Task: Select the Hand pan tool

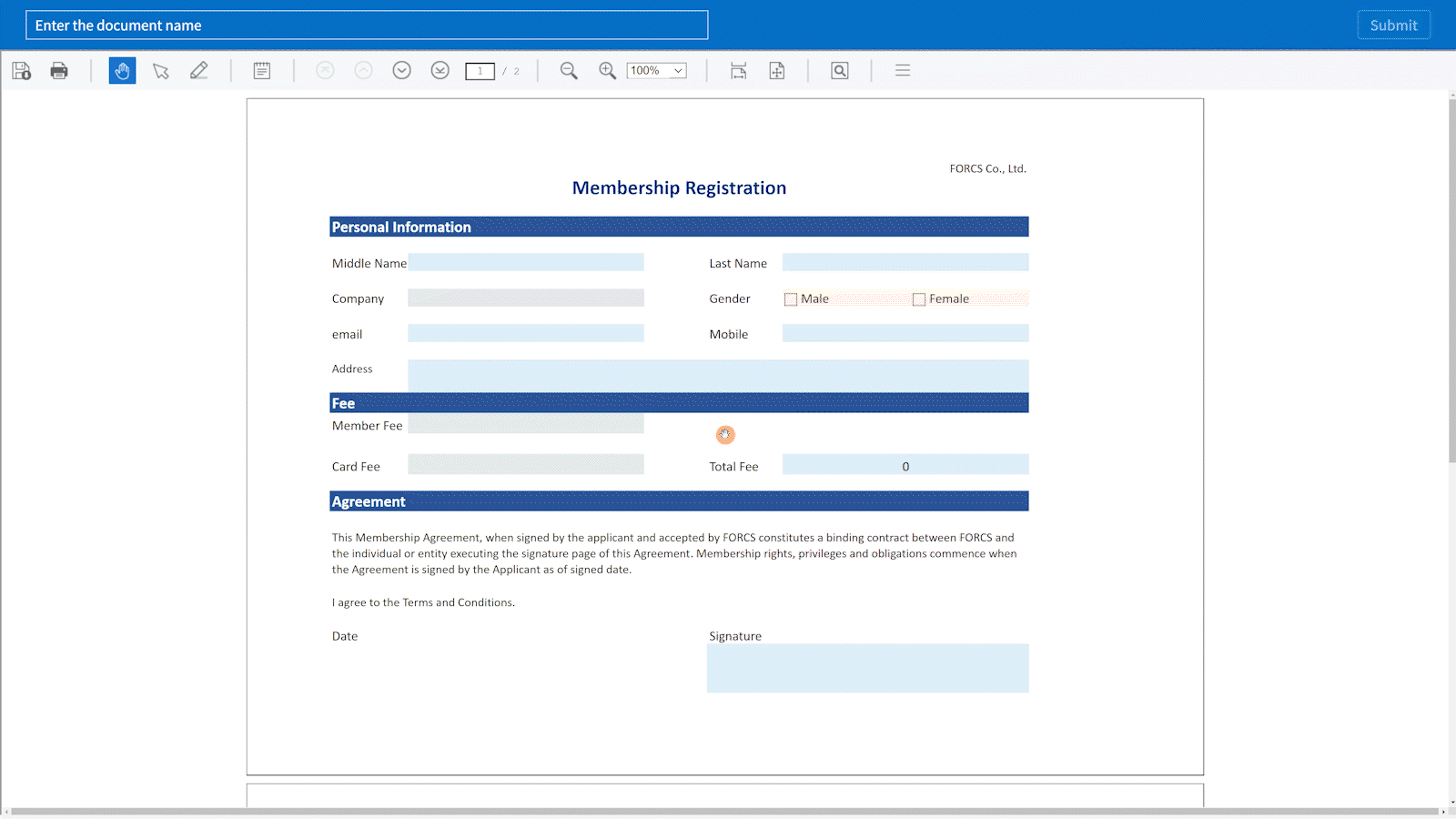Action: pos(122,71)
